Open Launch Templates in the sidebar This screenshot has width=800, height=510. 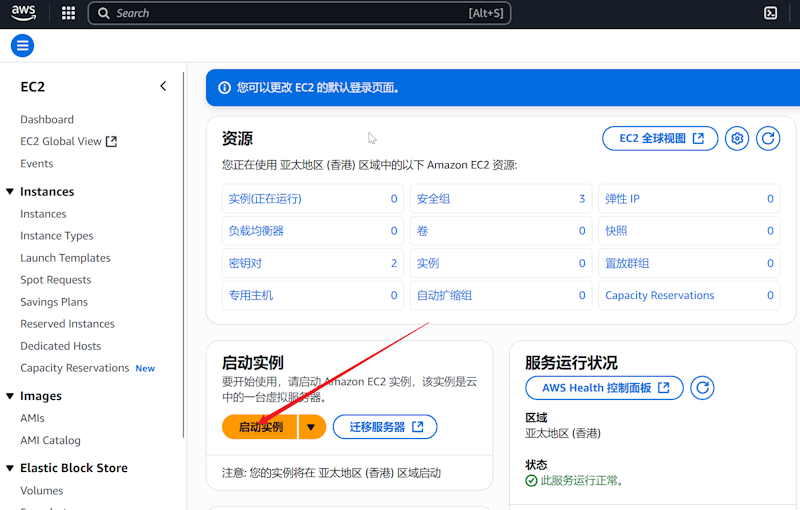click(65, 258)
